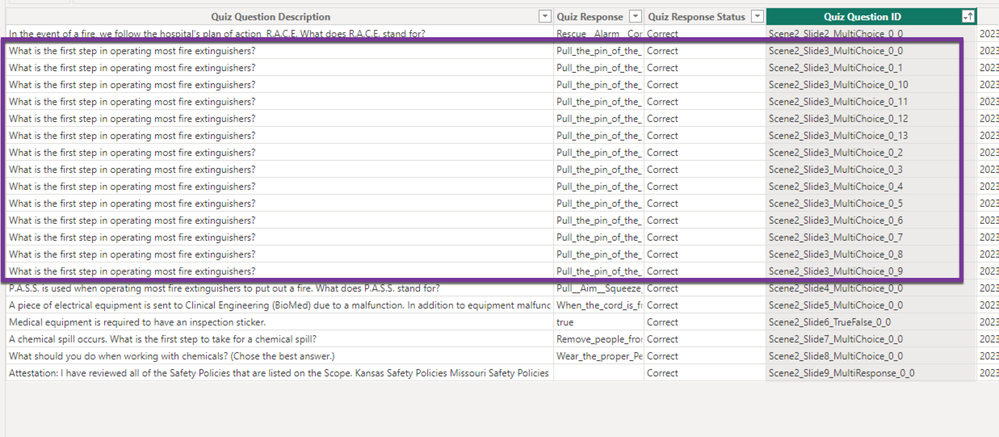This screenshot has height=437, width=999.
Task: Click cell Scene2_Slide3_MultiChoice_0_11
Action: [x=871, y=102]
